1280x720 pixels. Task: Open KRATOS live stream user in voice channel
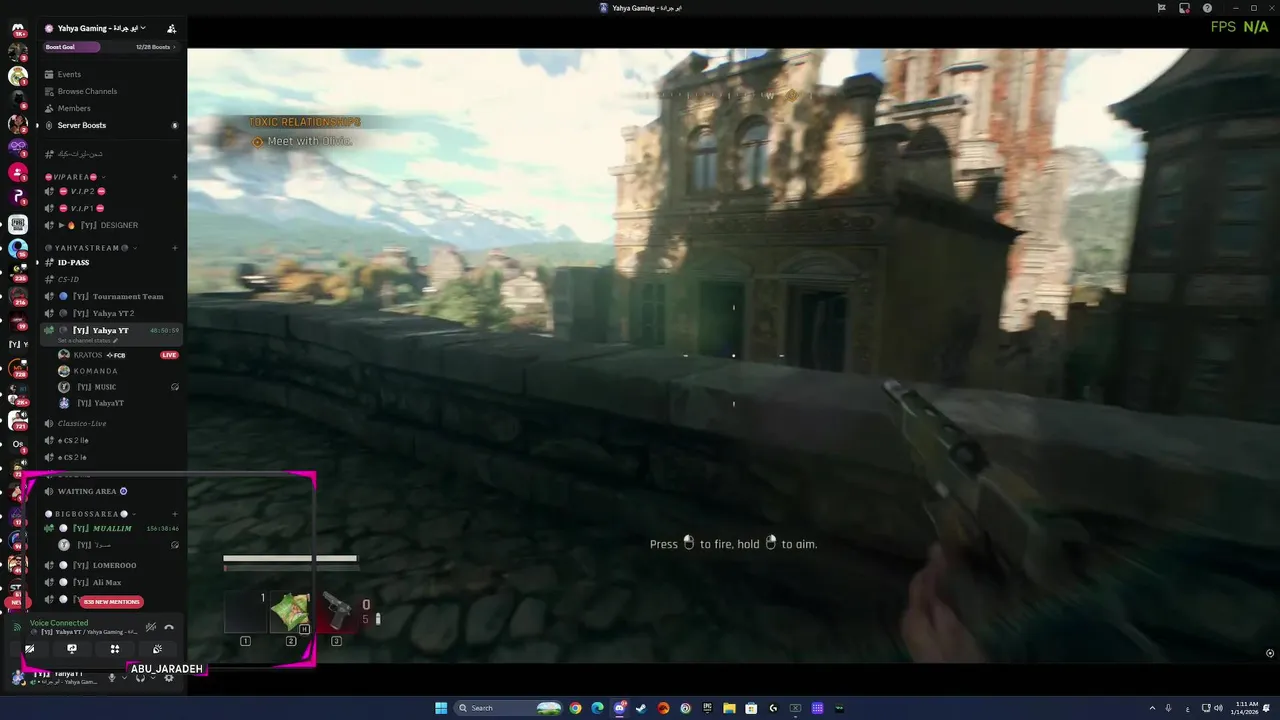point(99,355)
